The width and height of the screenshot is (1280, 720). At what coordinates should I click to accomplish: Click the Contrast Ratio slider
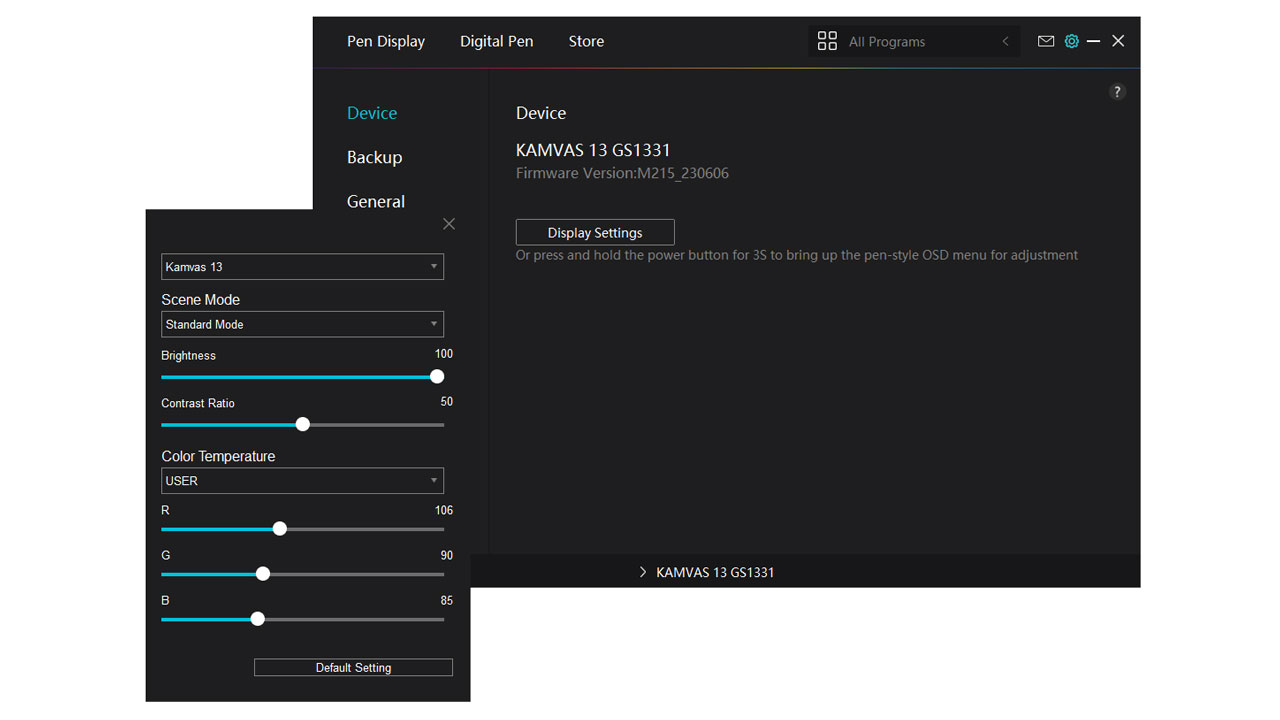point(302,424)
